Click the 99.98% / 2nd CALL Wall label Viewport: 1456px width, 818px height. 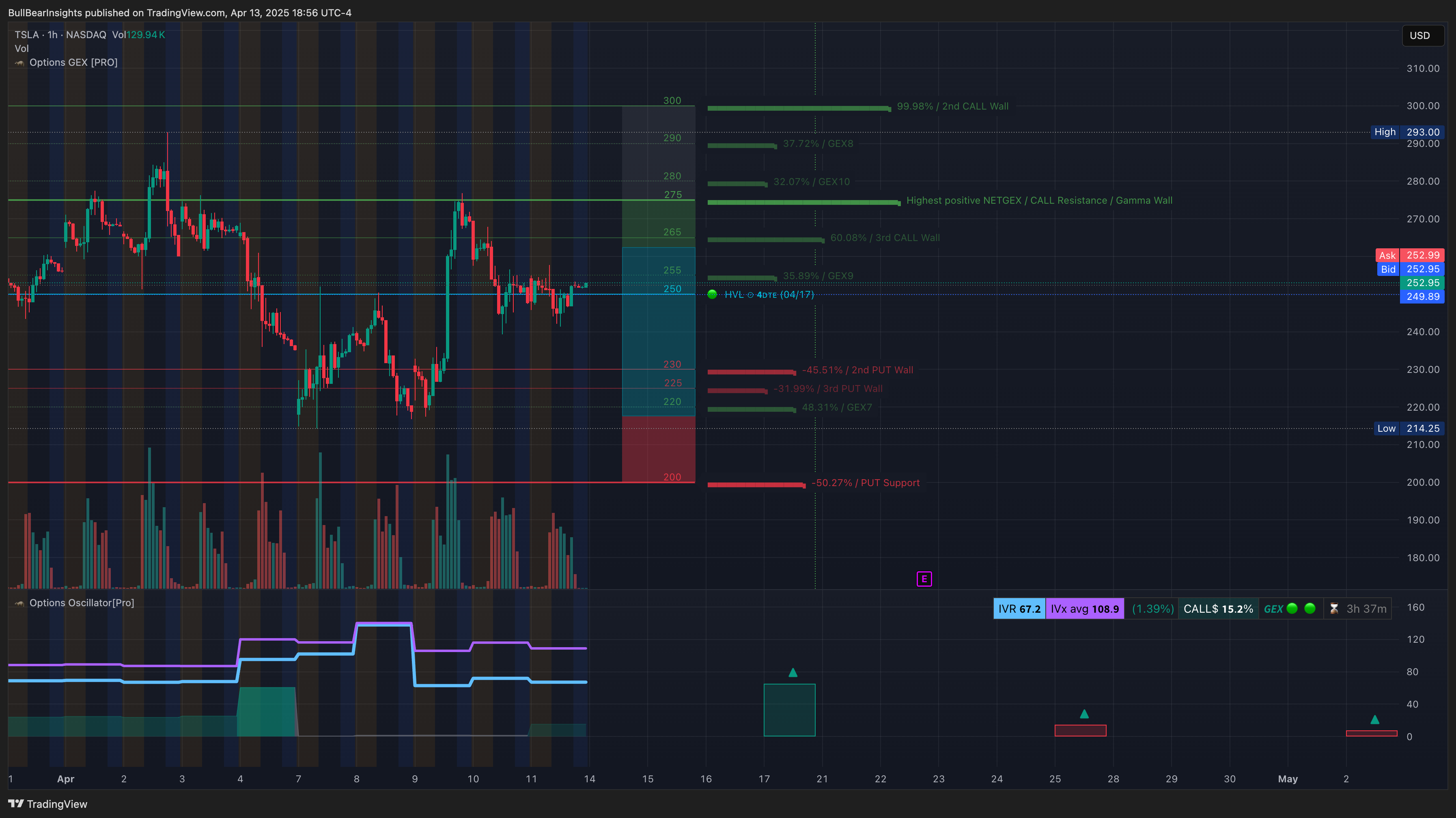click(952, 106)
